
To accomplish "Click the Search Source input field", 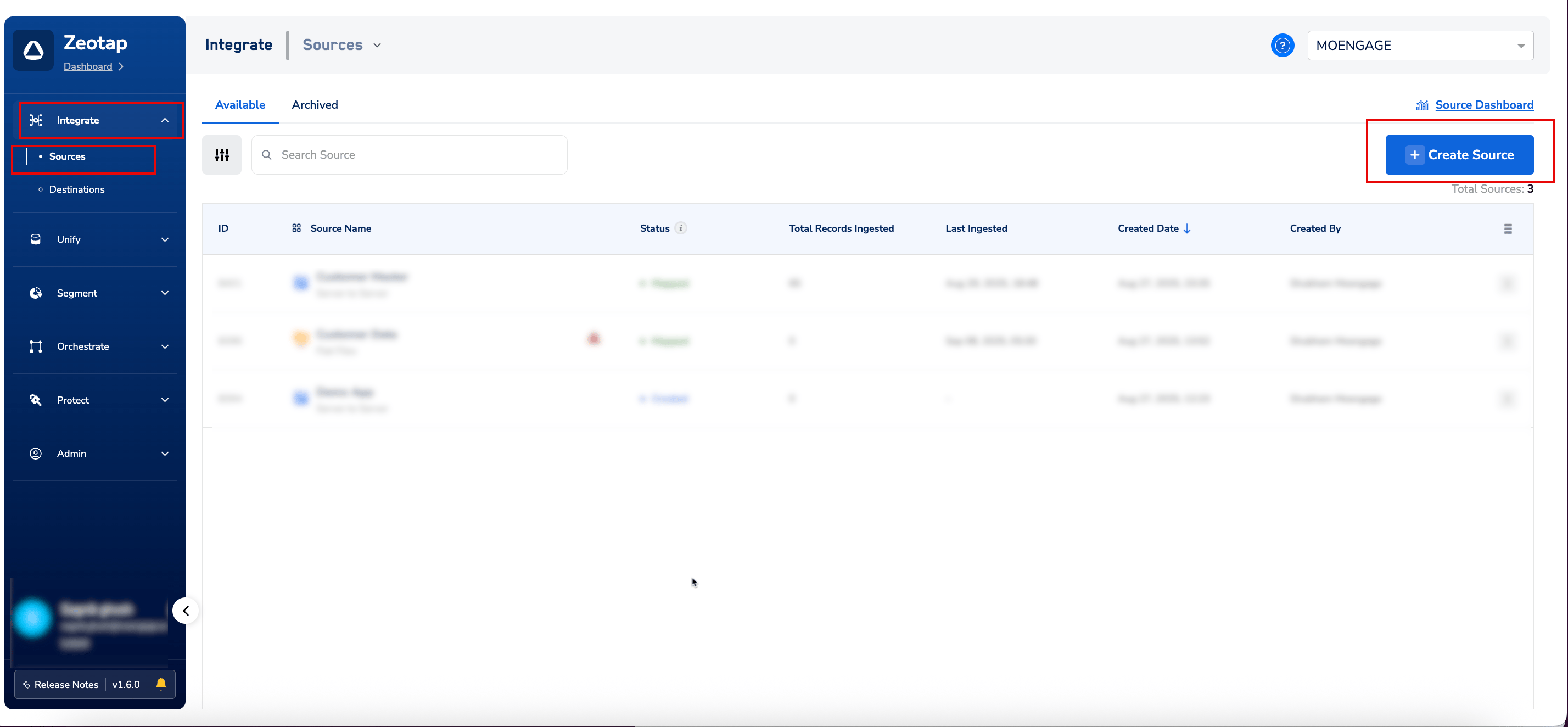I will (410, 155).
